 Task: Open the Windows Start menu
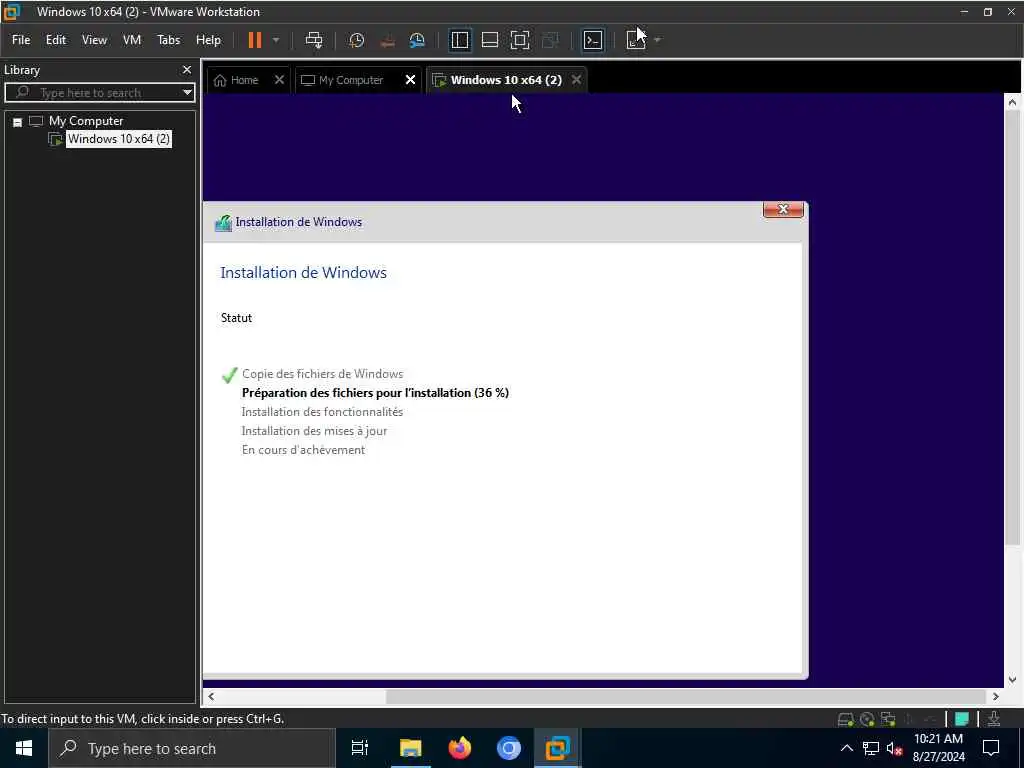[x=24, y=748]
